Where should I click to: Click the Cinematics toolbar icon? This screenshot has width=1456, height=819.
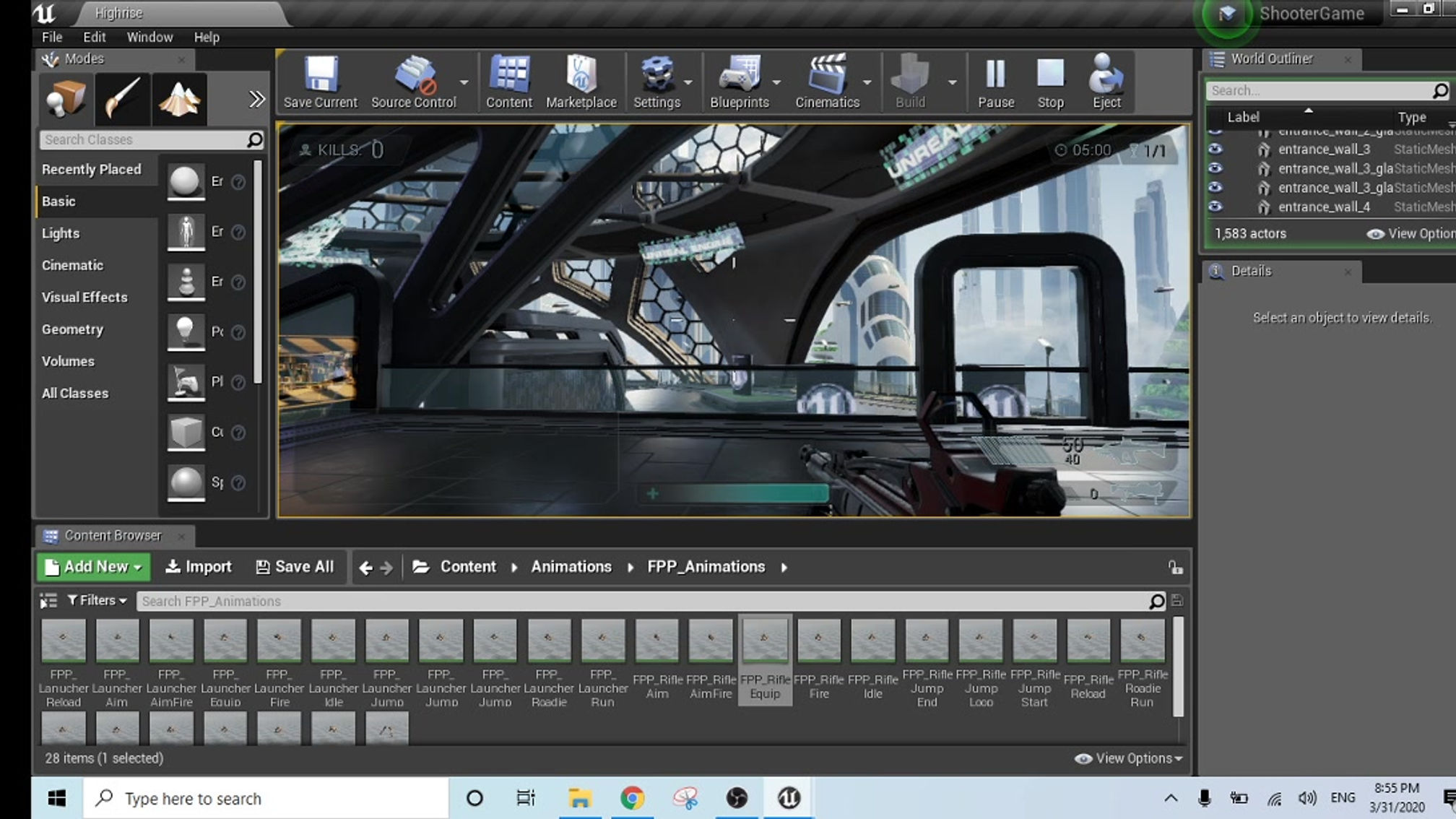coord(827,82)
